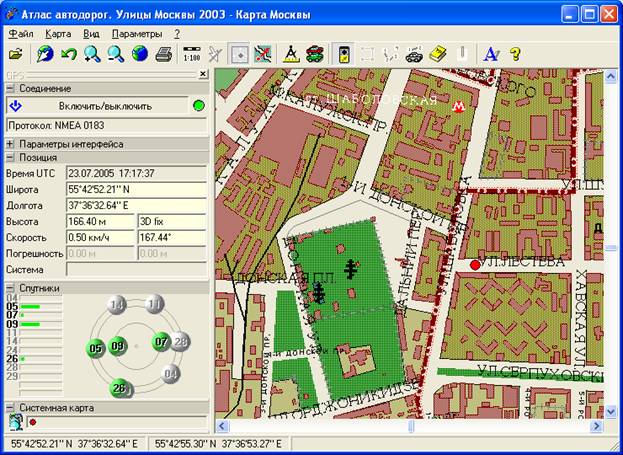Image resolution: width=623 pixels, height=455 pixels.
Task: Click the yellow question mark help icon
Action: coord(515,55)
